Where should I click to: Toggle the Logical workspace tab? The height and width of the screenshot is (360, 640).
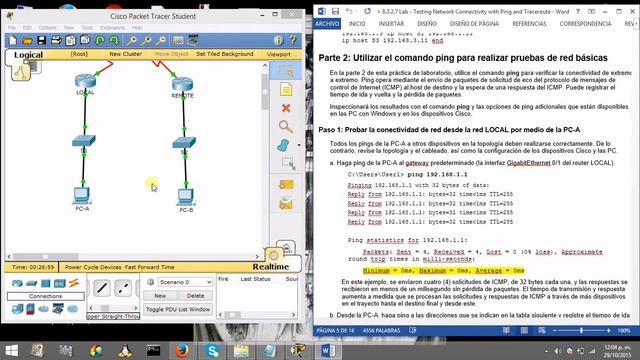tap(28, 55)
